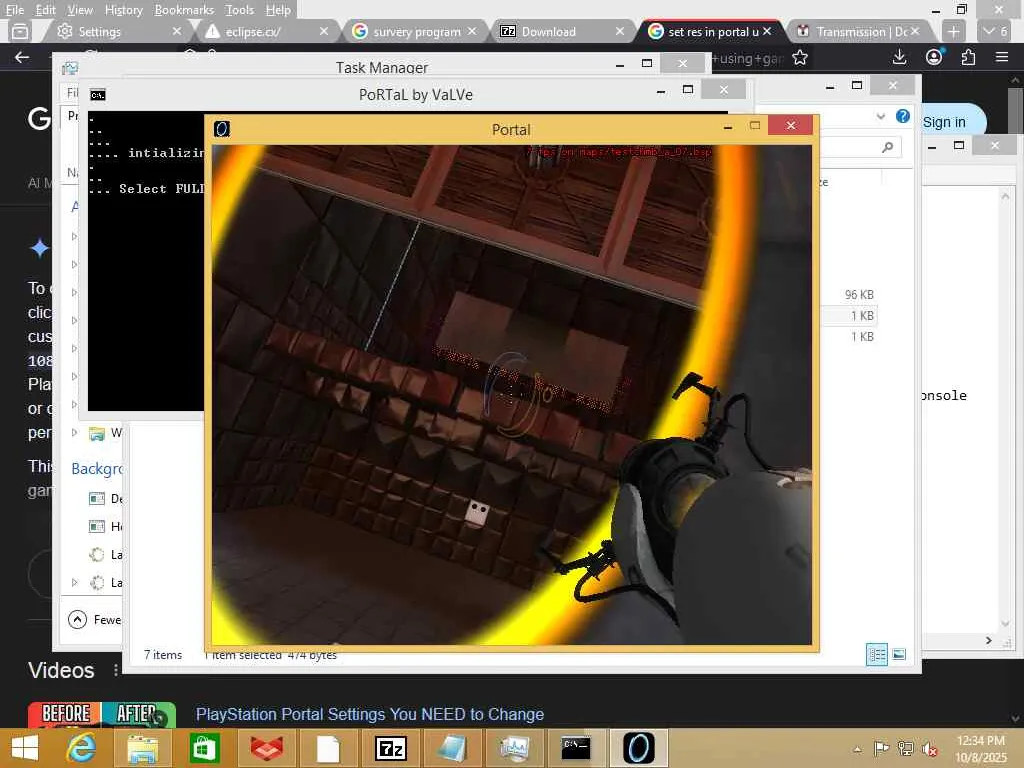1024x768 pixels.
Task: Click Fewer details in Task Manager
Action: [95, 620]
